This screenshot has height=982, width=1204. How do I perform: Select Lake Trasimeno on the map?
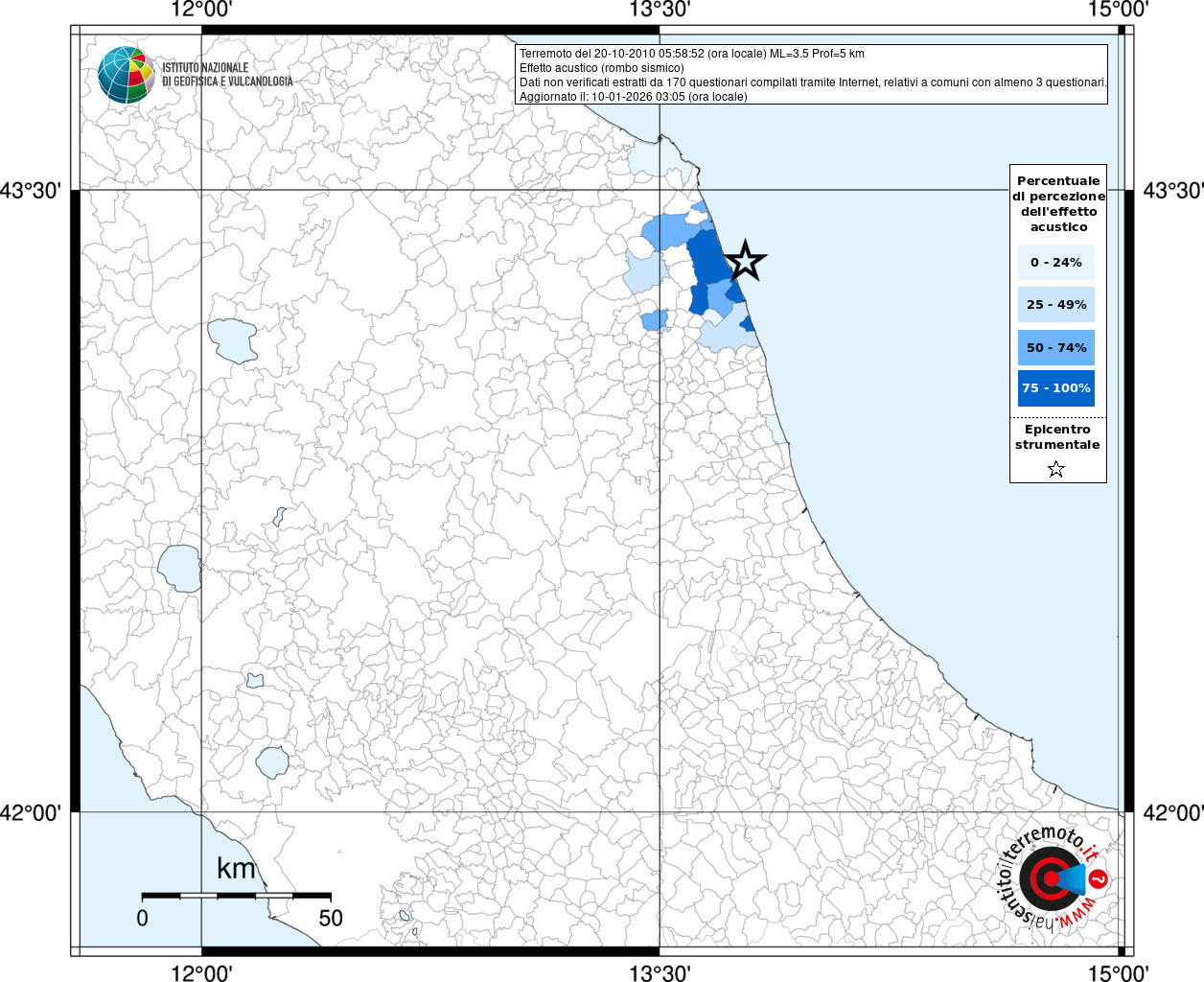coord(233,340)
